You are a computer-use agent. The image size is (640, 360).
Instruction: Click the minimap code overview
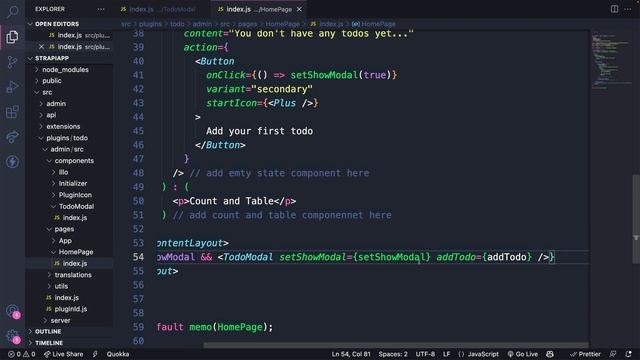pos(611,61)
